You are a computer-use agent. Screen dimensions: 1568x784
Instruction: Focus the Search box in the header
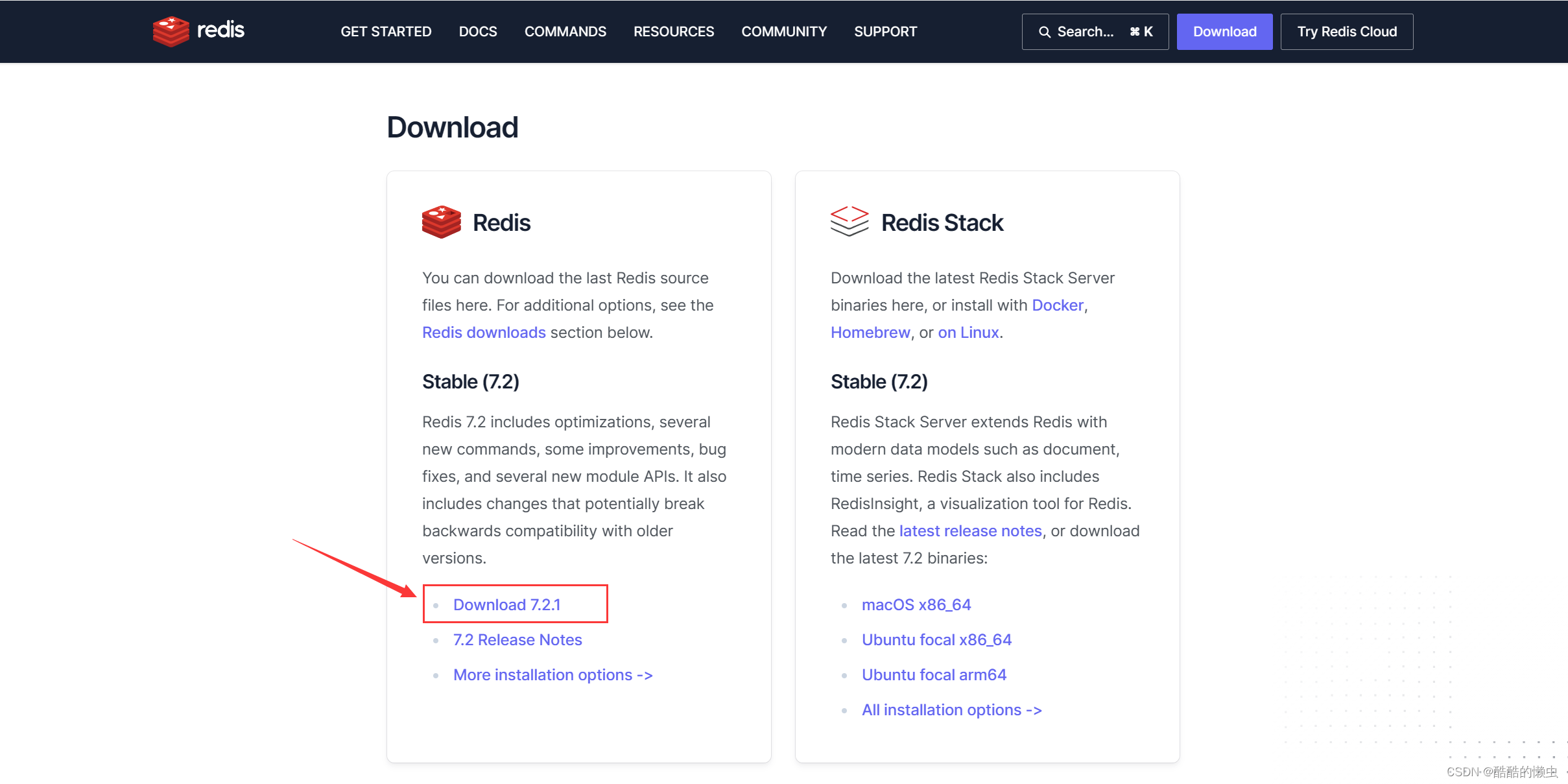tap(1095, 32)
